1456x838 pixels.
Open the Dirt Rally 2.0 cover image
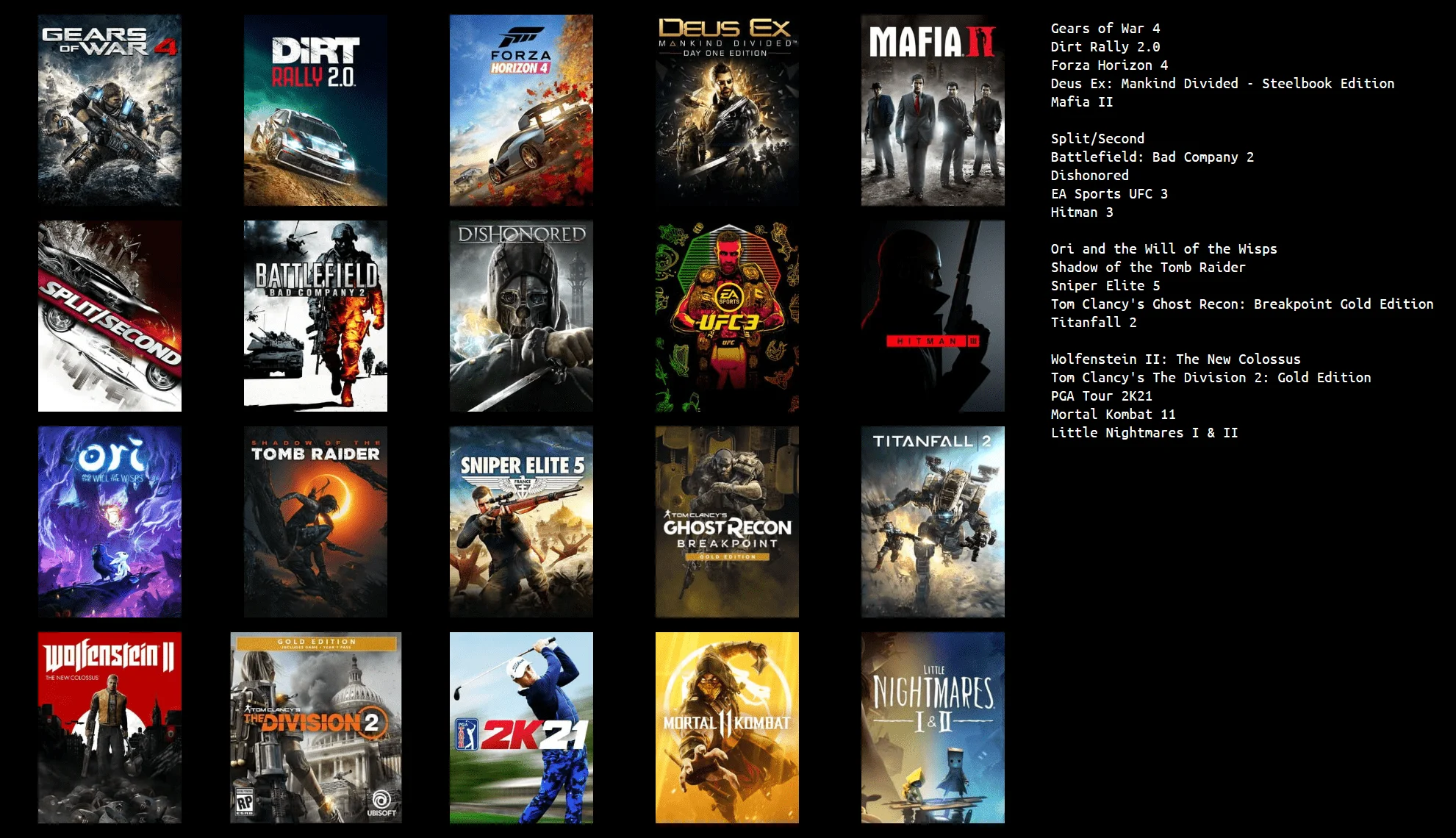tap(315, 110)
